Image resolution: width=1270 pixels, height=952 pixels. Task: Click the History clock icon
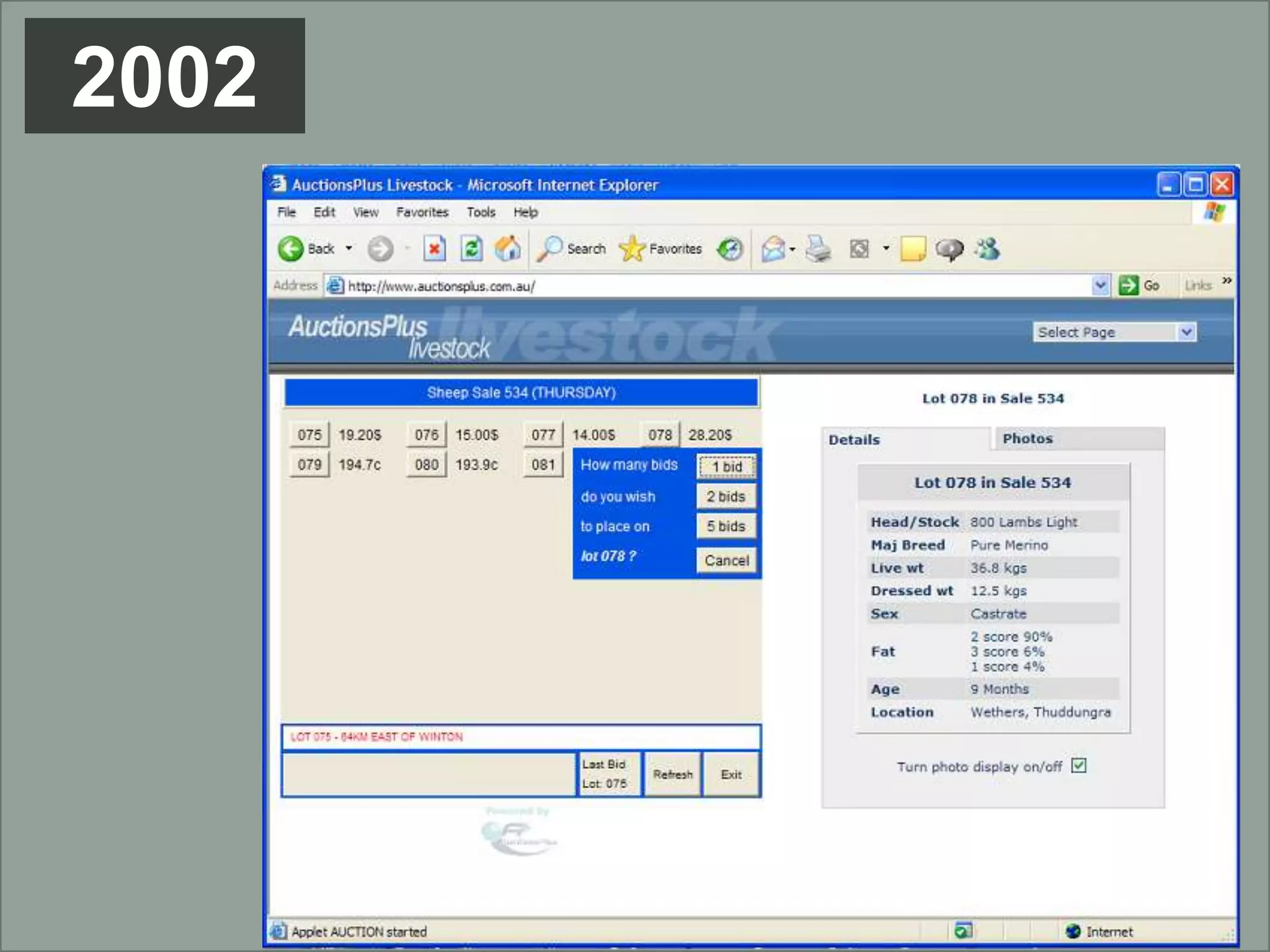[x=729, y=249]
